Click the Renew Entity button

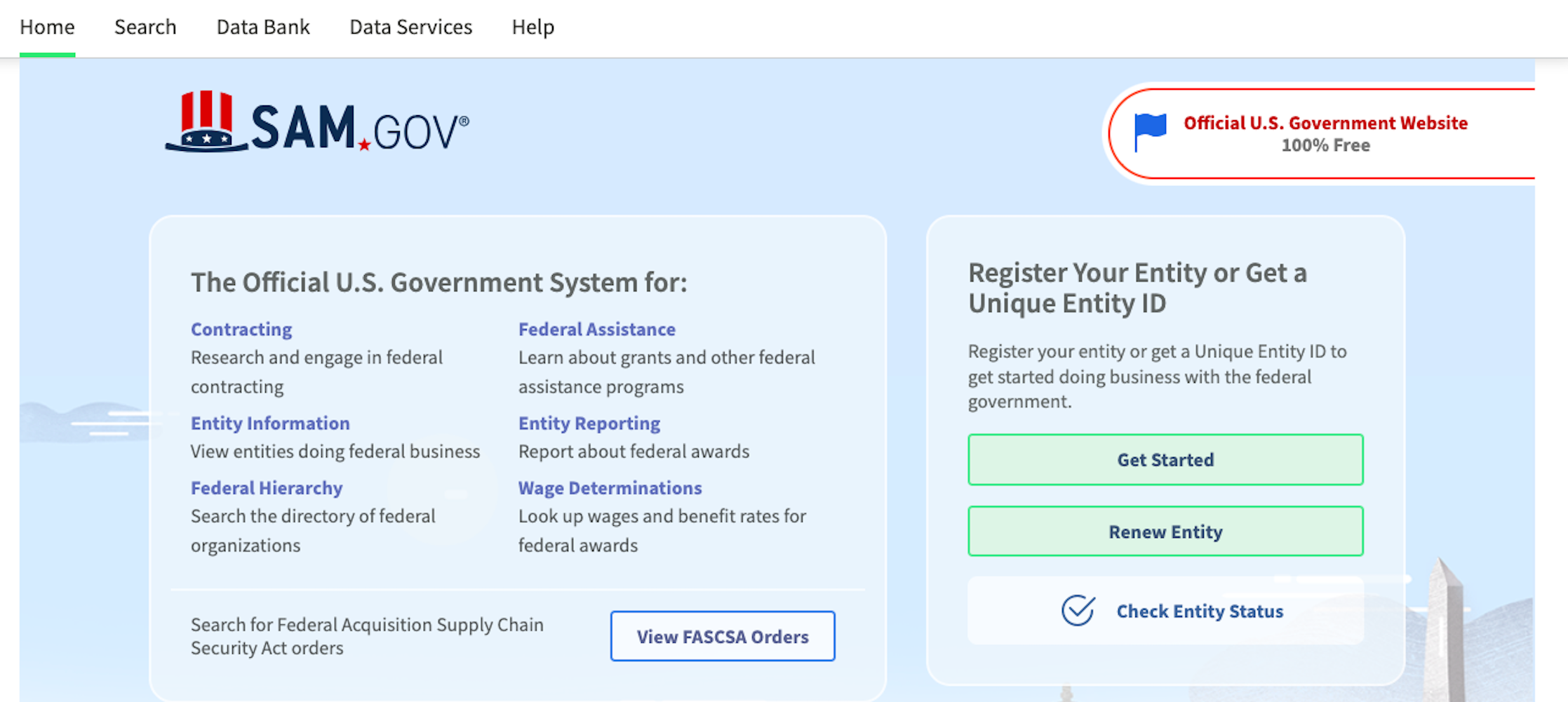pyautogui.click(x=1165, y=531)
